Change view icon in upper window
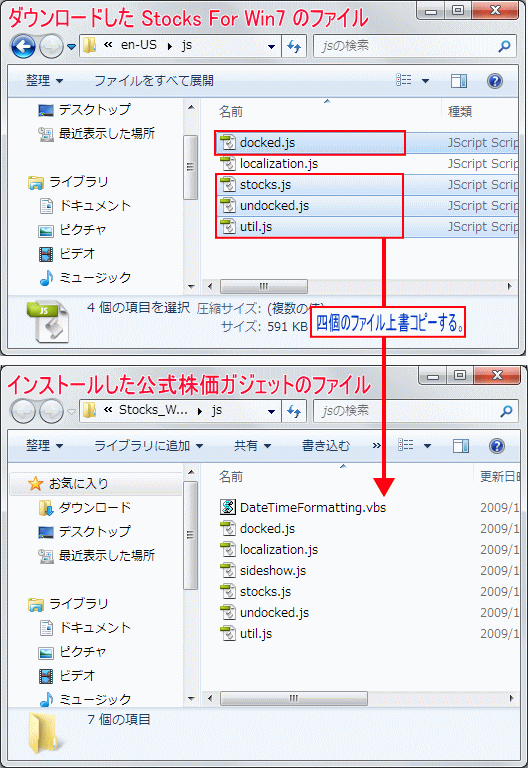This screenshot has height=768, width=528. pos(404,80)
